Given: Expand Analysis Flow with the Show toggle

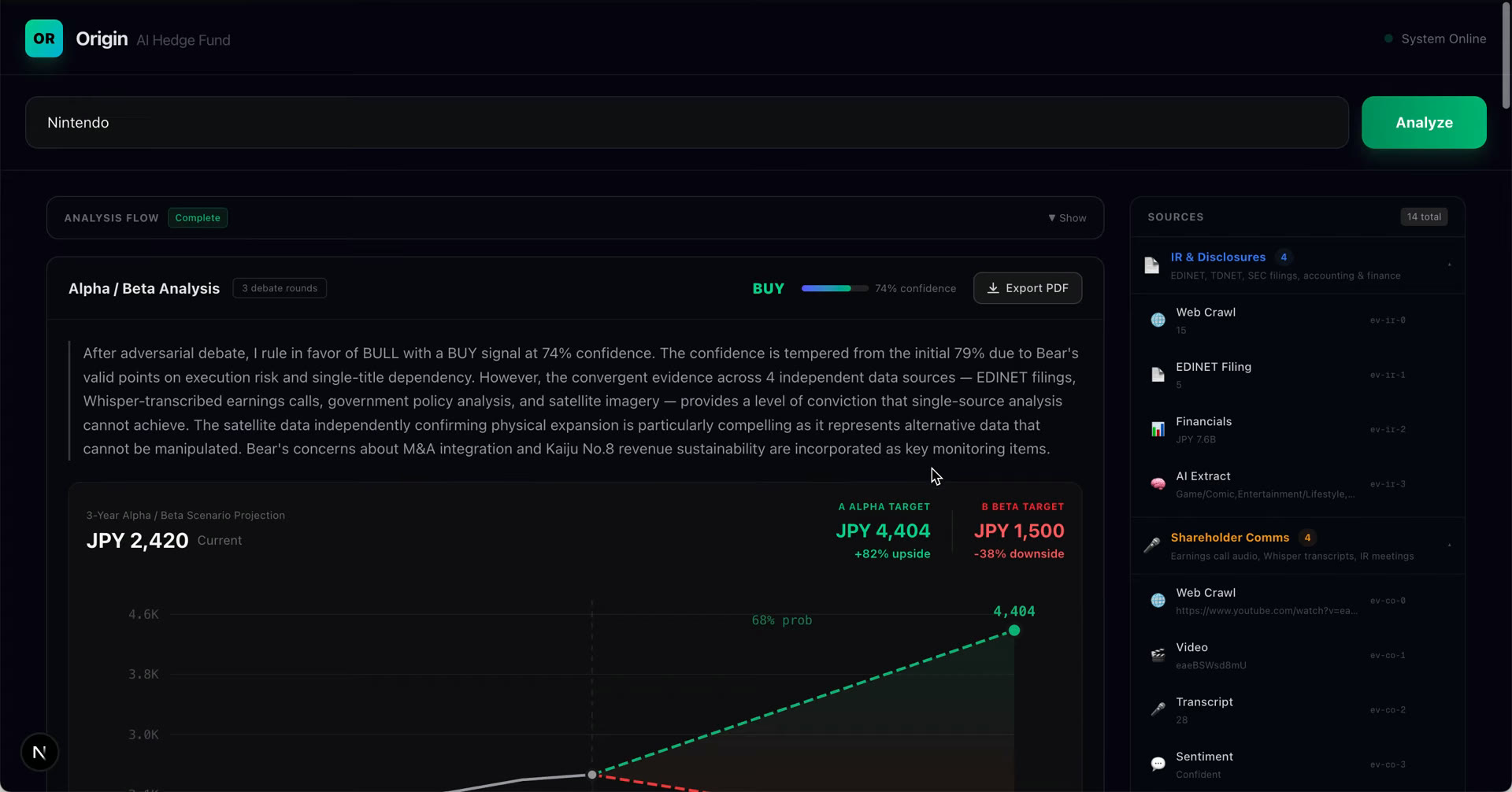Looking at the screenshot, I should pyautogui.click(x=1067, y=218).
